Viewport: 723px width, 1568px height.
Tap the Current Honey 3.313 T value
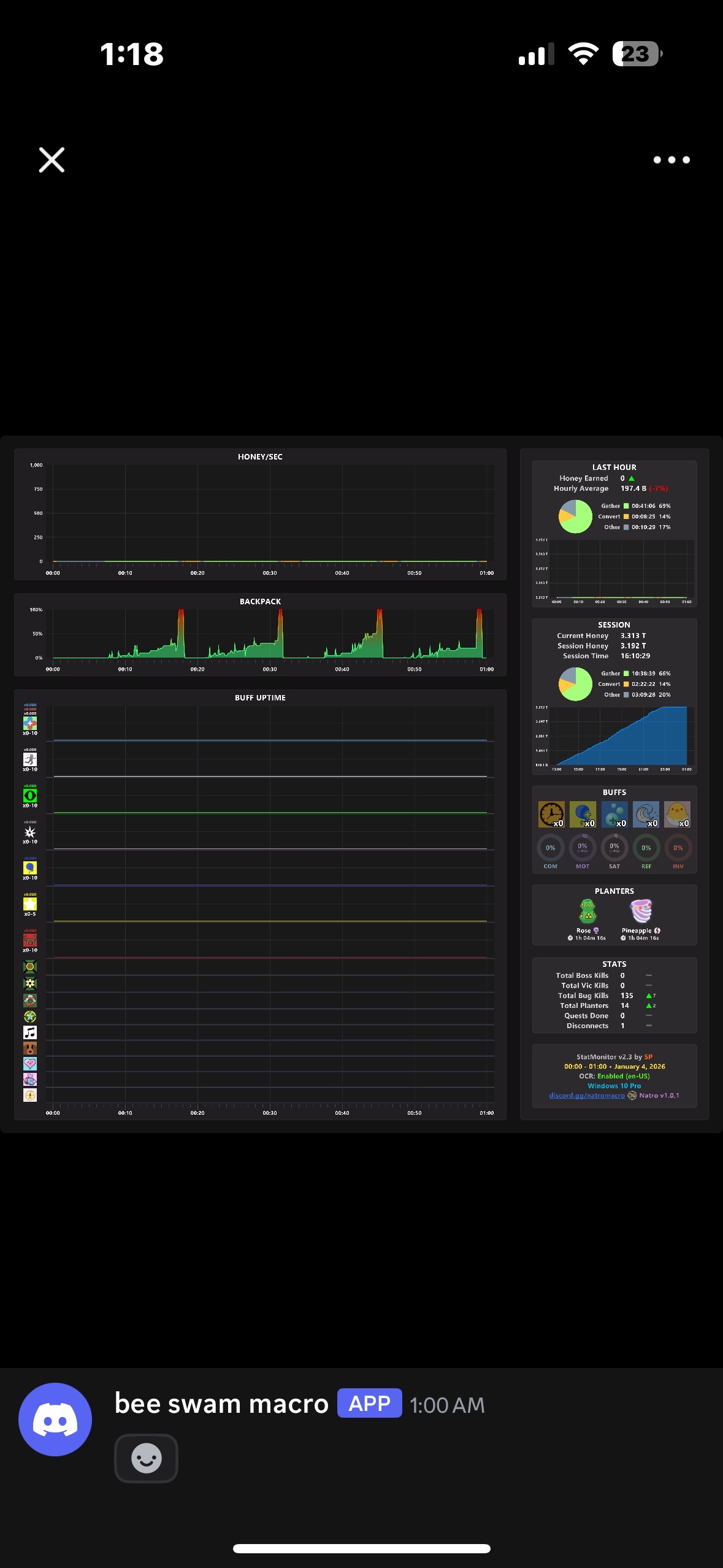[x=633, y=636]
